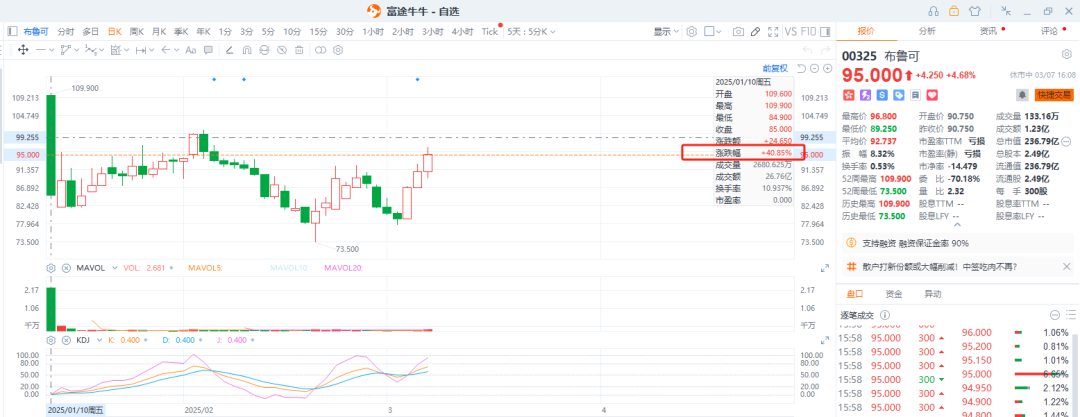This screenshot has width=1080, height=417.
Task: Enter fullscreen chart mode
Action: 772,31
